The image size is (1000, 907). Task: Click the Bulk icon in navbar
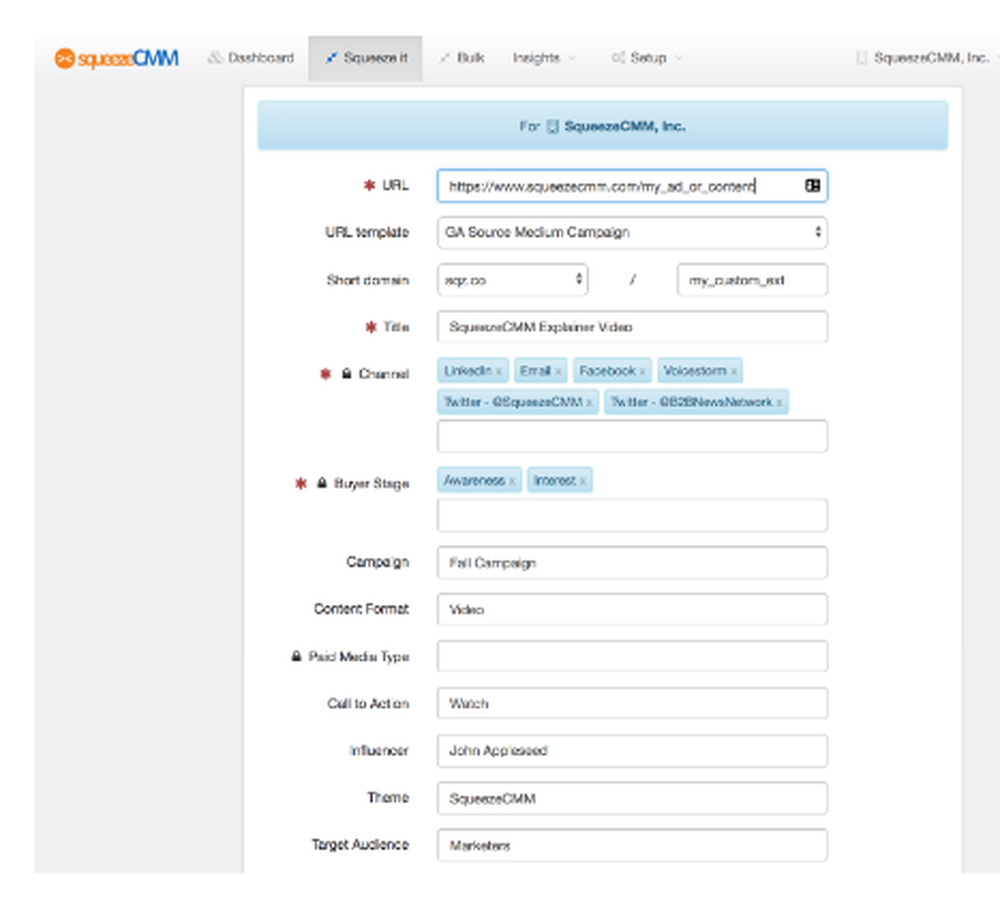coord(445,58)
